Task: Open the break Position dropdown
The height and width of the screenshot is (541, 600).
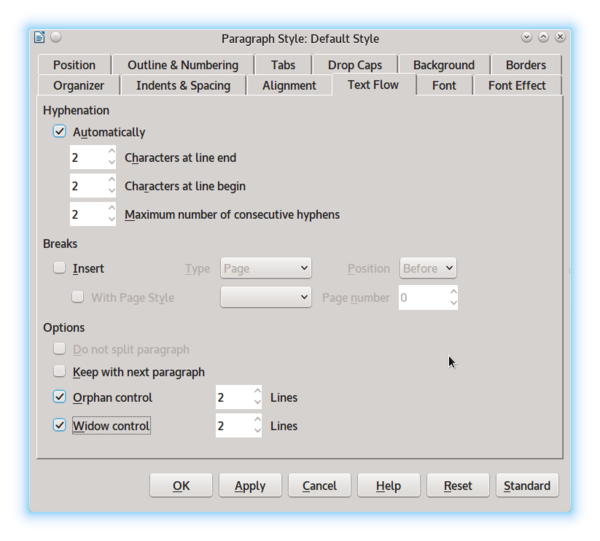Action: [x=428, y=268]
